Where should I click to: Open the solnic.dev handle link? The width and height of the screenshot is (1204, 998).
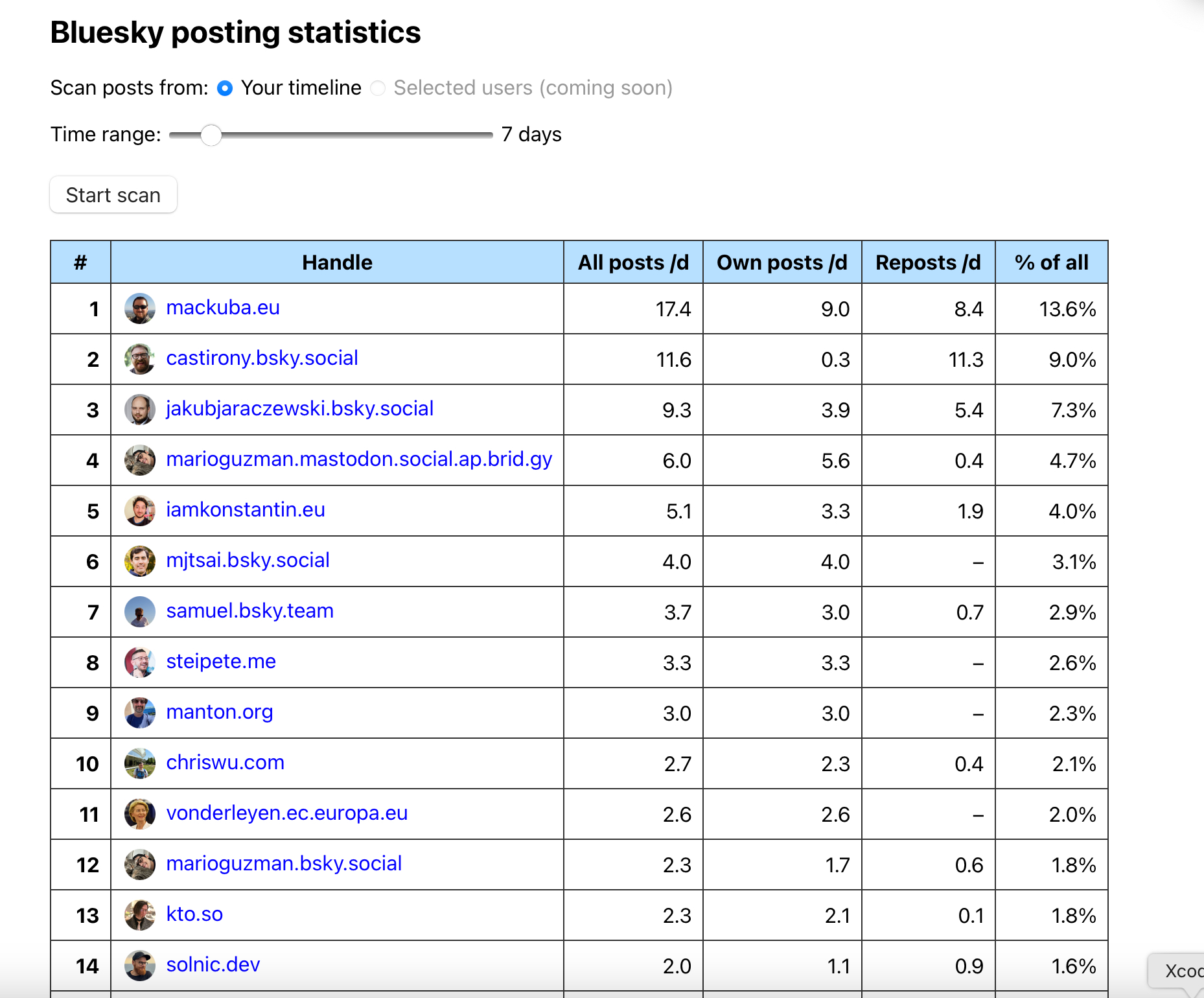click(213, 964)
